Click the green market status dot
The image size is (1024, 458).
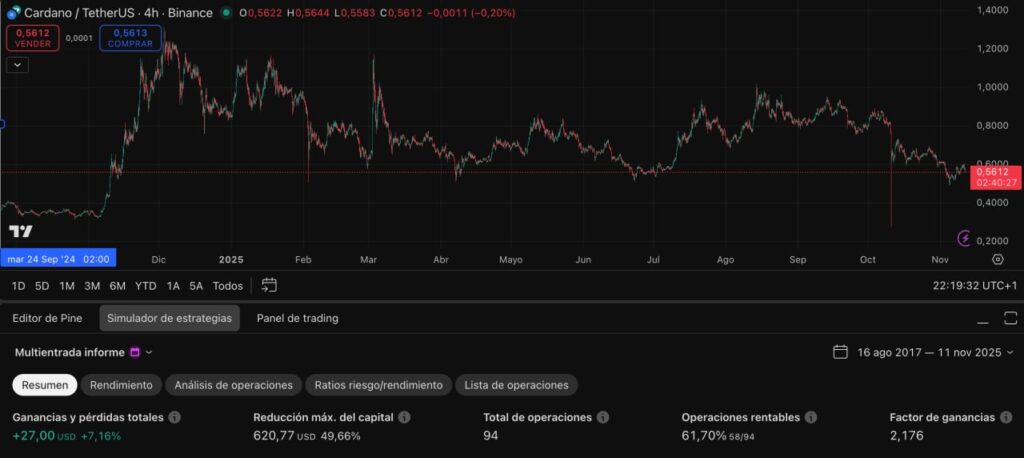(226, 12)
